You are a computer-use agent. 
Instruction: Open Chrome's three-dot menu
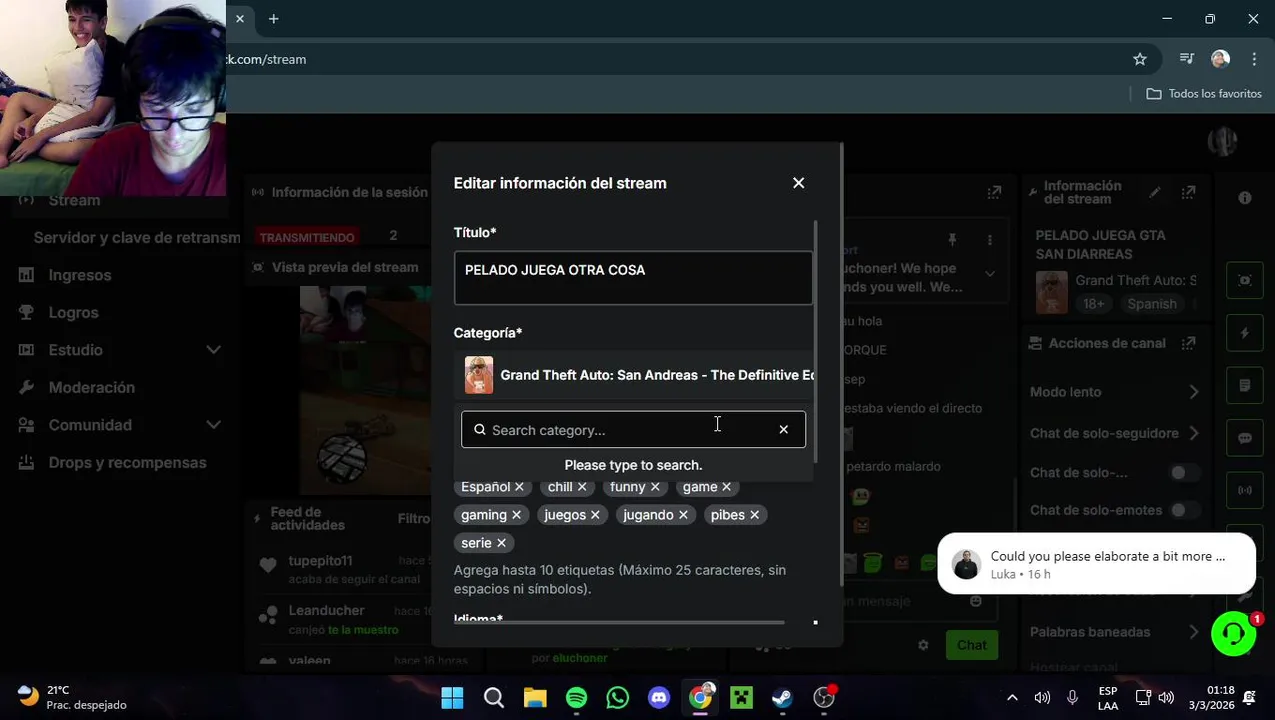1253,59
